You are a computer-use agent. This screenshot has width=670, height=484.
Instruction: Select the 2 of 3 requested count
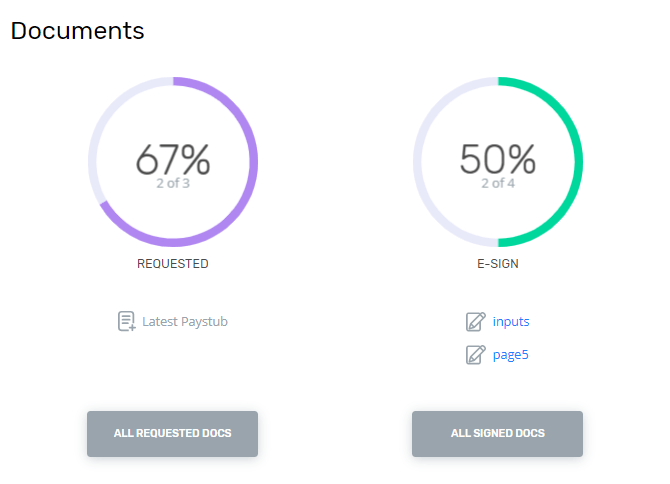coord(173,183)
